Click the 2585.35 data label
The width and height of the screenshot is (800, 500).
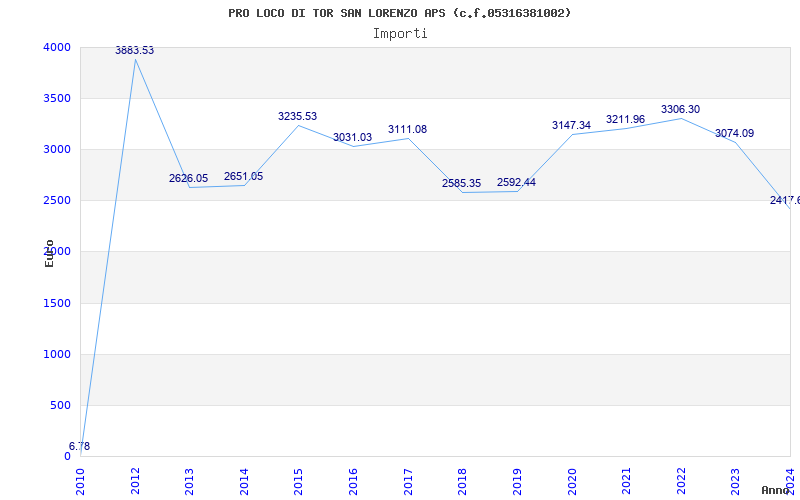click(461, 184)
